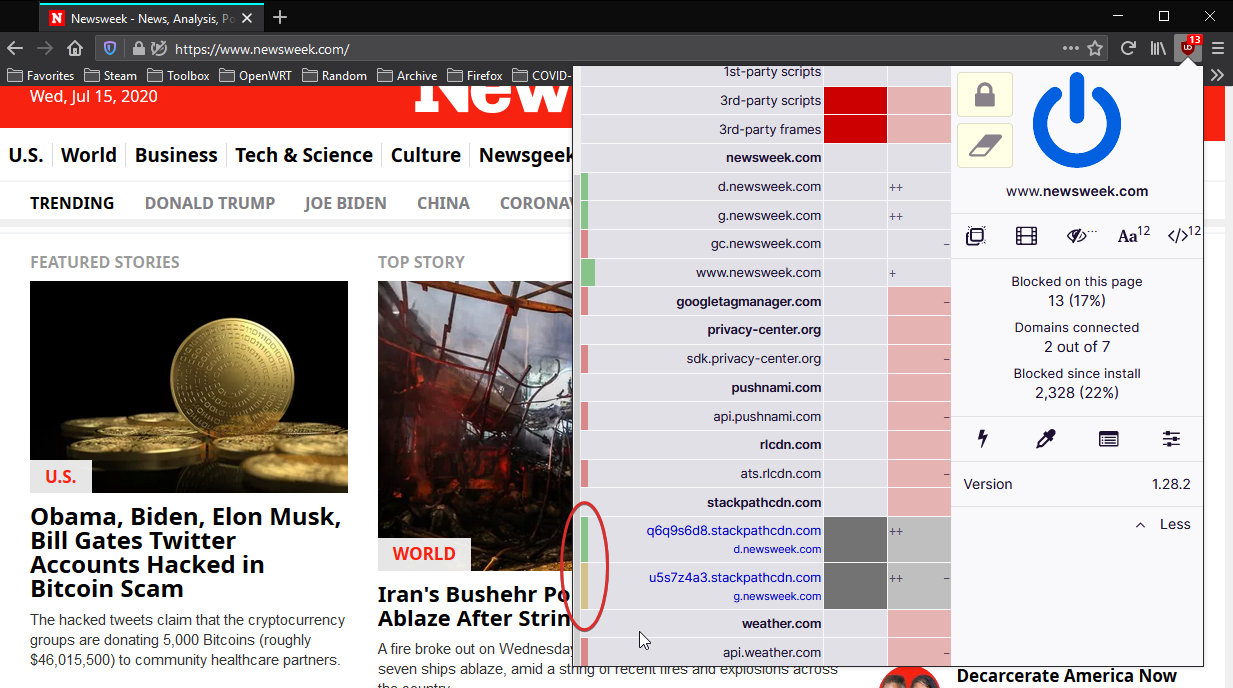
Task: Go back to the previous page
Action: coord(15,48)
